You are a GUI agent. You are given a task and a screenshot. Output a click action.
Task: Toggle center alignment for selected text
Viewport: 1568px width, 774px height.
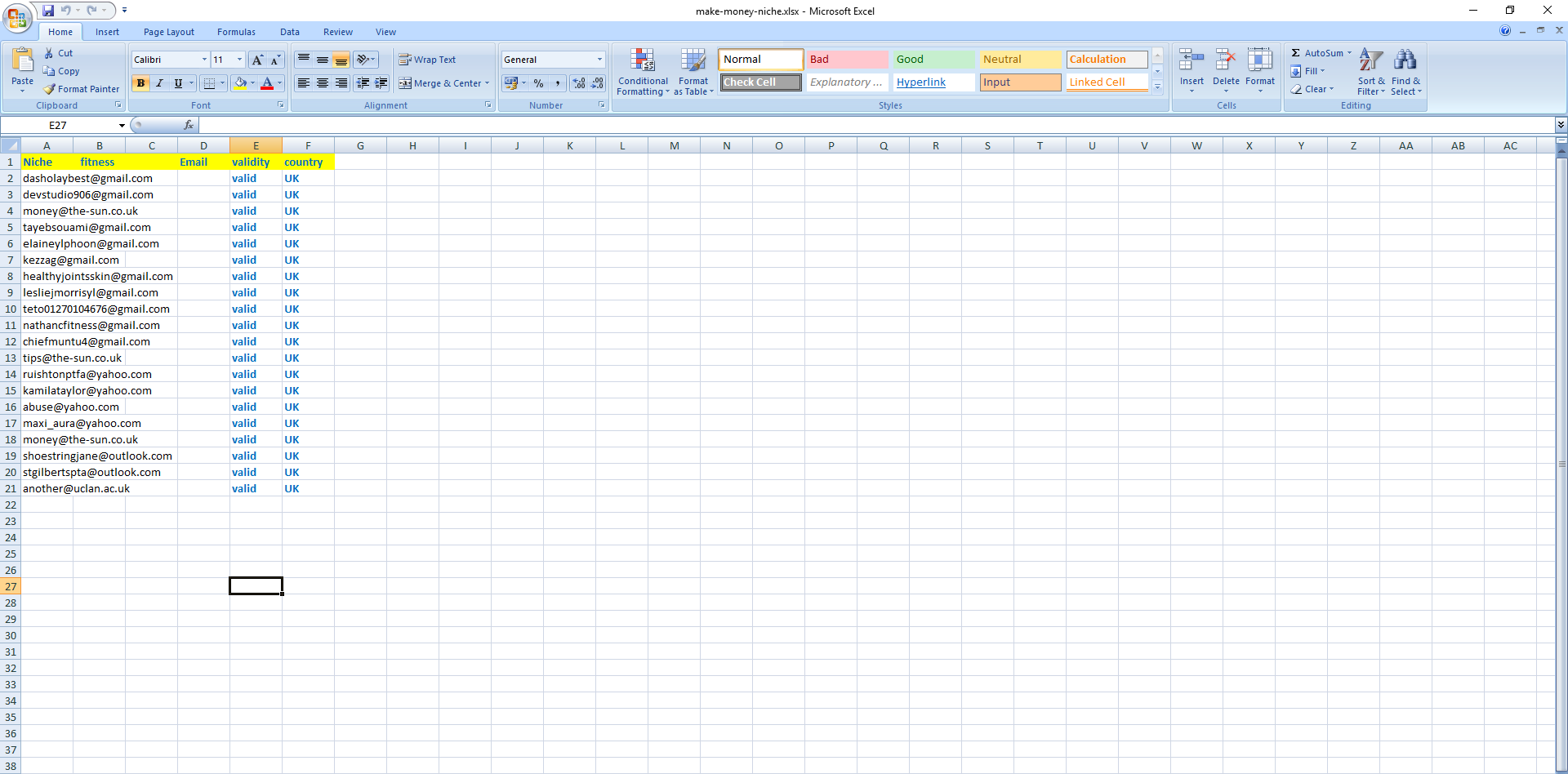(x=322, y=82)
